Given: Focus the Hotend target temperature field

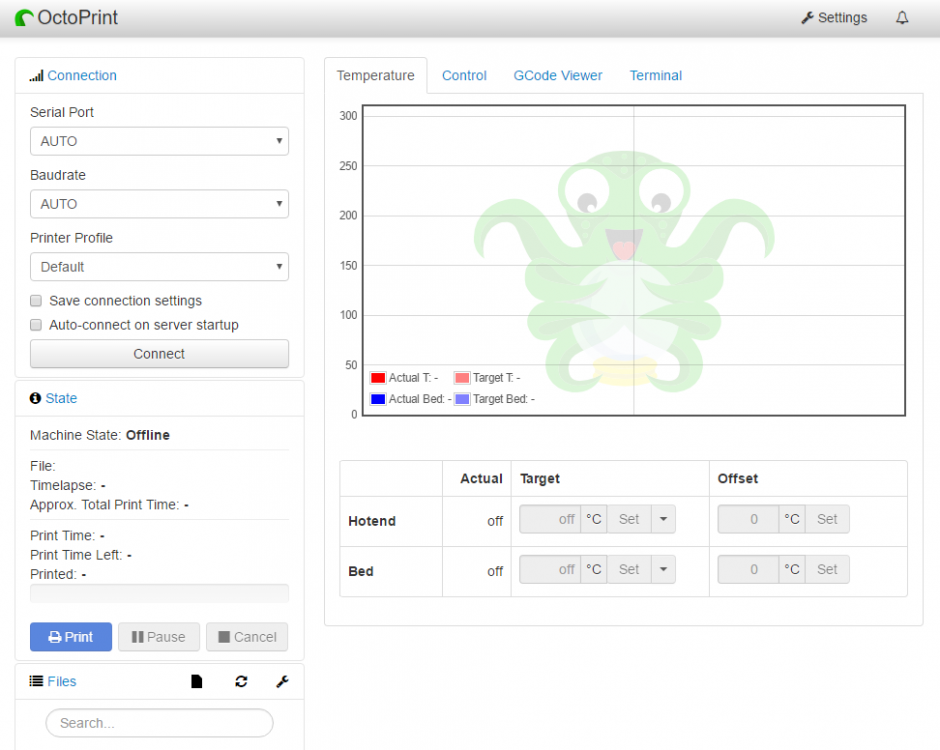Looking at the screenshot, I should [x=550, y=519].
